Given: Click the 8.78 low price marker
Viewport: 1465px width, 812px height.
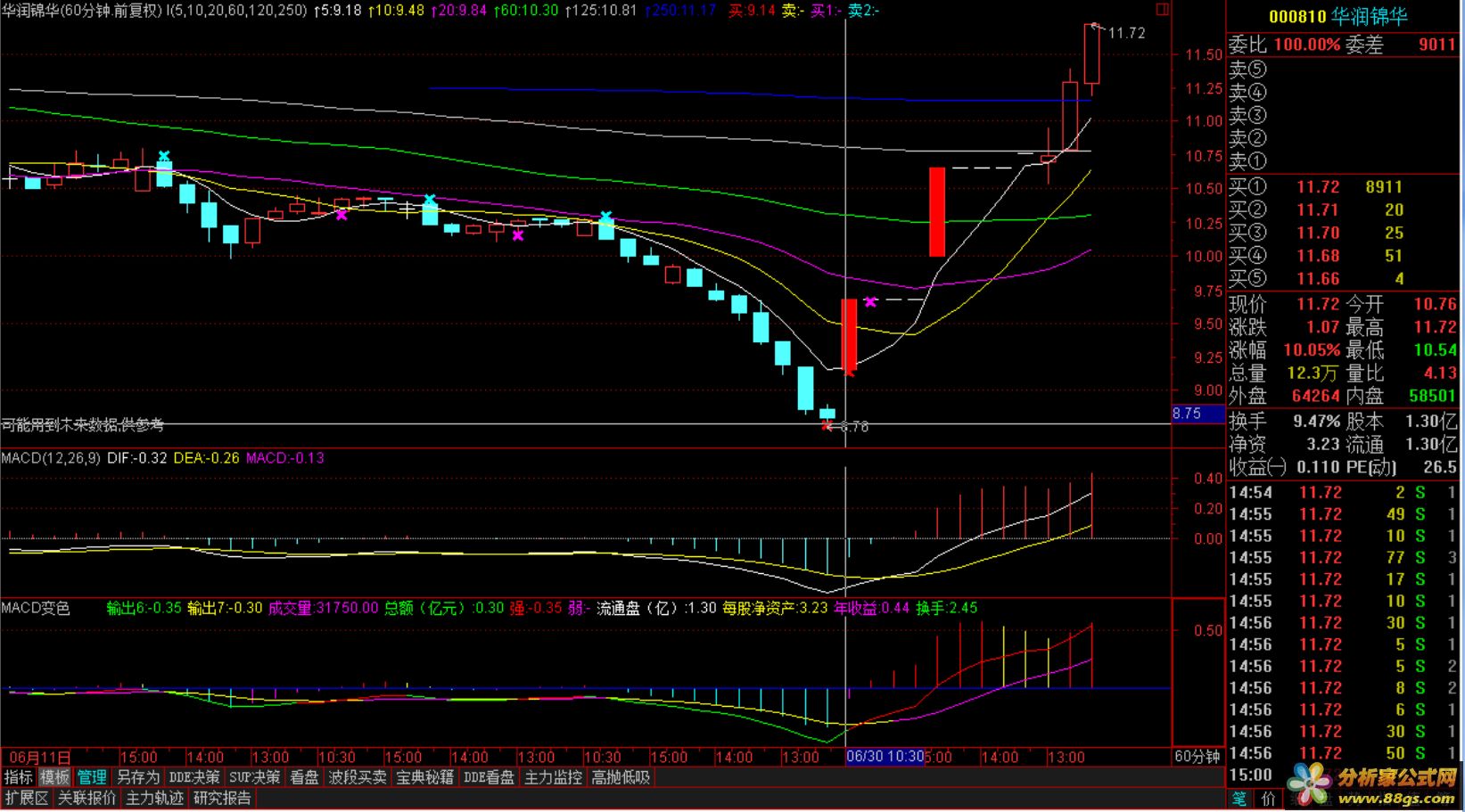Looking at the screenshot, I should point(854,427).
